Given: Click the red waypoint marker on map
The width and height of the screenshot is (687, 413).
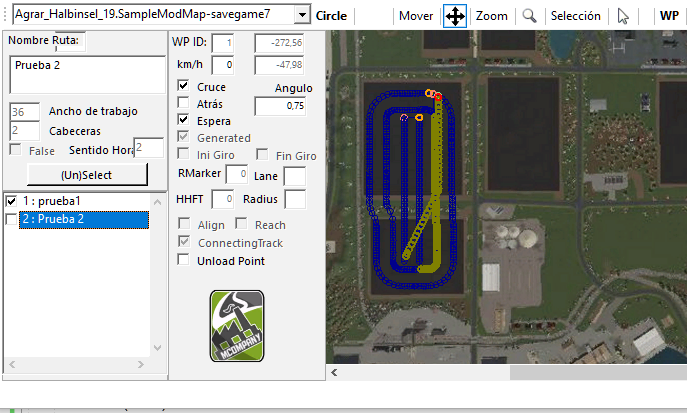Looking at the screenshot, I should (437, 97).
